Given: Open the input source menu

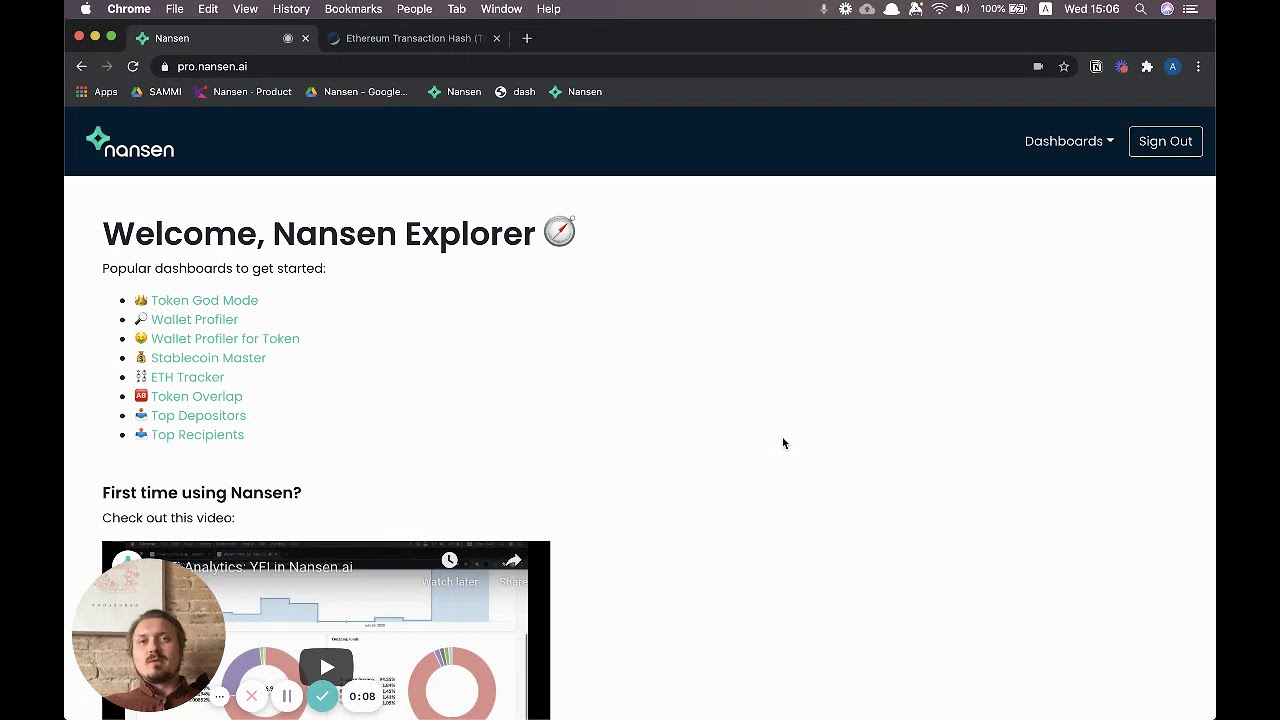Looking at the screenshot, I should click(x=1045, y=9).
